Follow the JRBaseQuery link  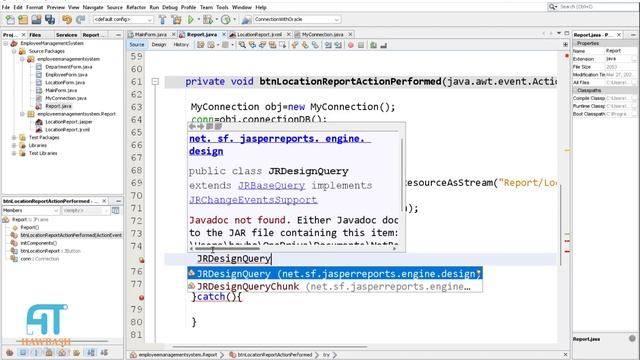[271, 185]
